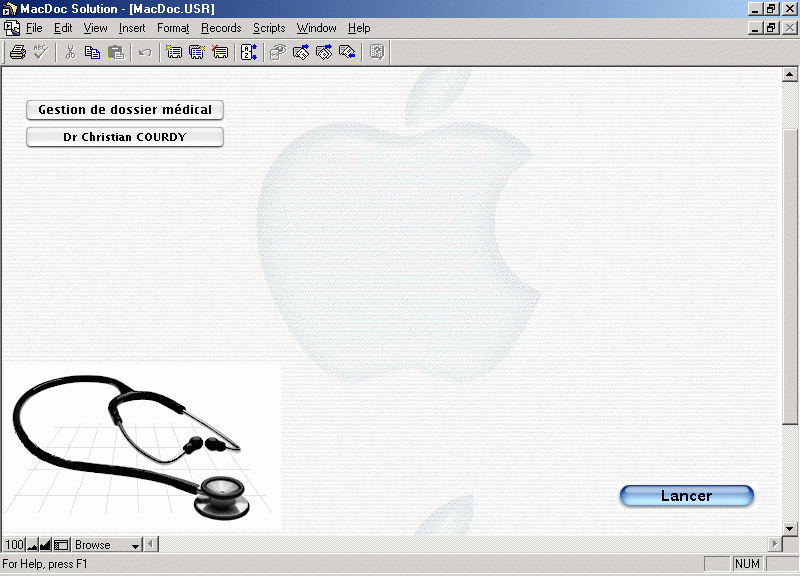
Task: Click the horizontal scrollbar left arrow
Action: (x=151, y=544)
